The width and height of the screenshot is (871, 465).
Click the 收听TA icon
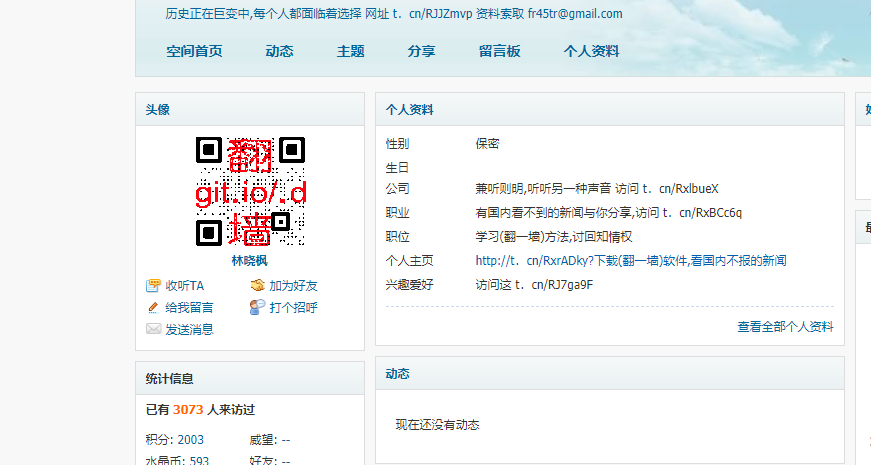[x=153, y=286]
